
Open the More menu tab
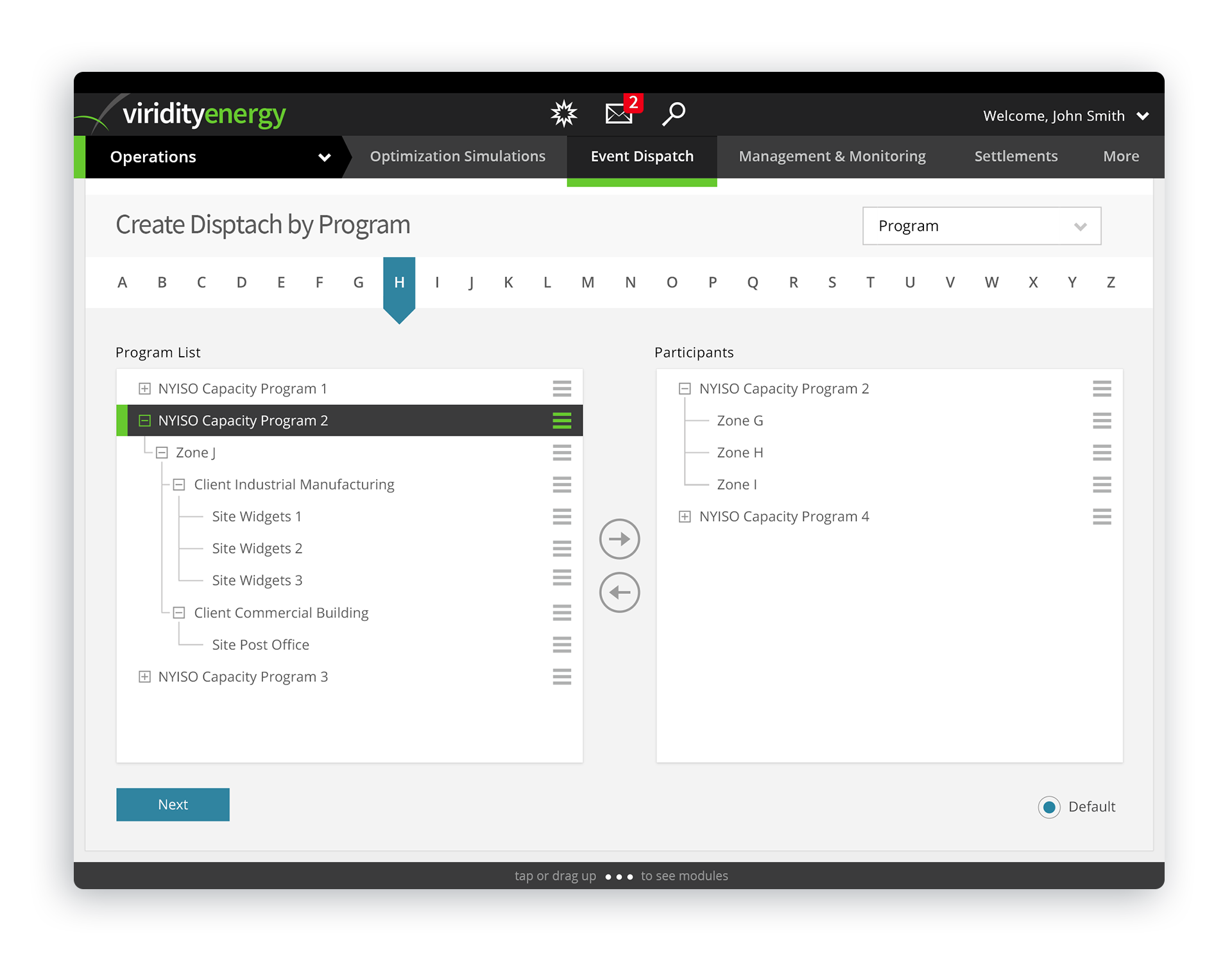pos(1121,157)
